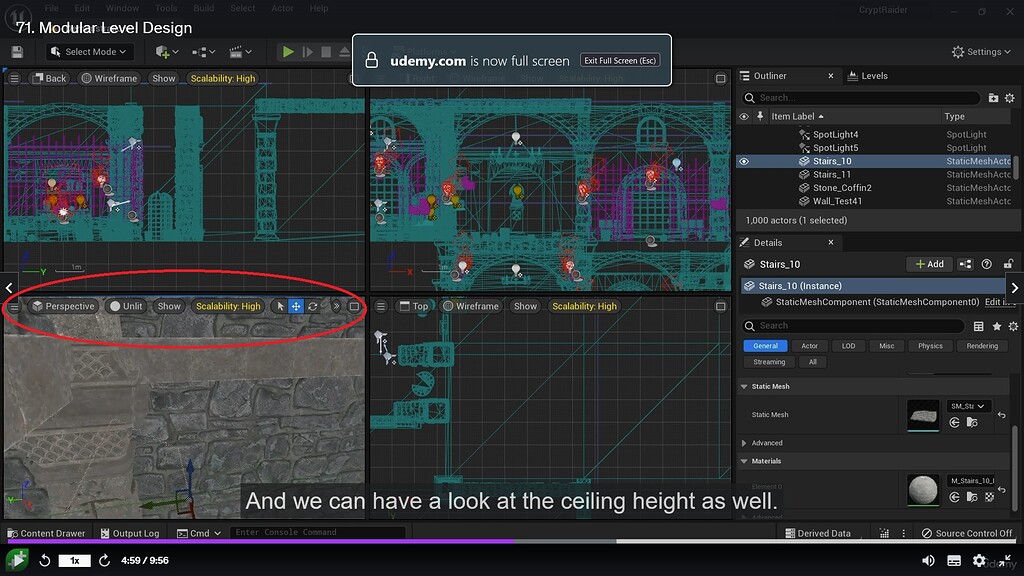Select the Rotate tool in the perspective viewport toolbar
Screen dimensions: 1024x576
tap(313, 306)
